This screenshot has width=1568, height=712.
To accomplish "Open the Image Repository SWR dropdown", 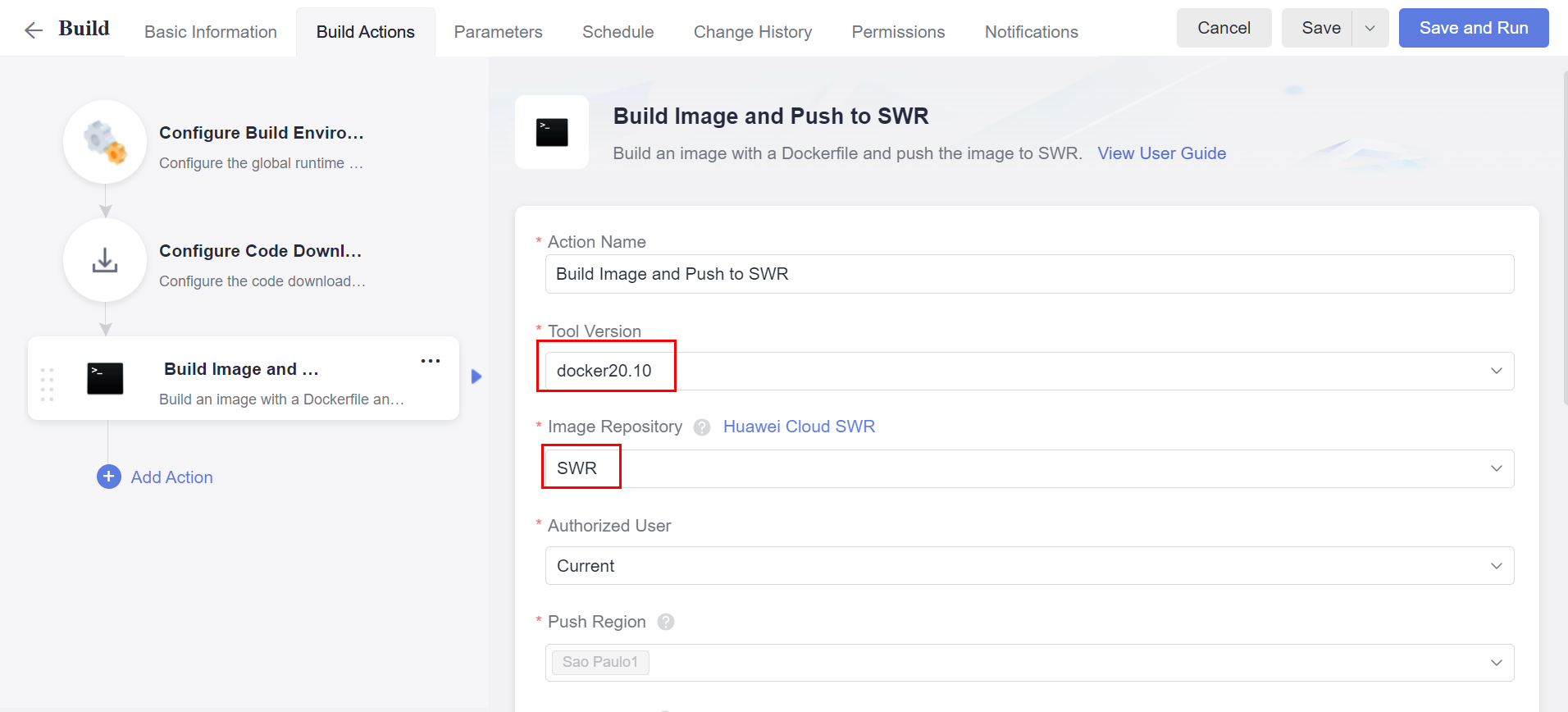I will pos(1496,468).
